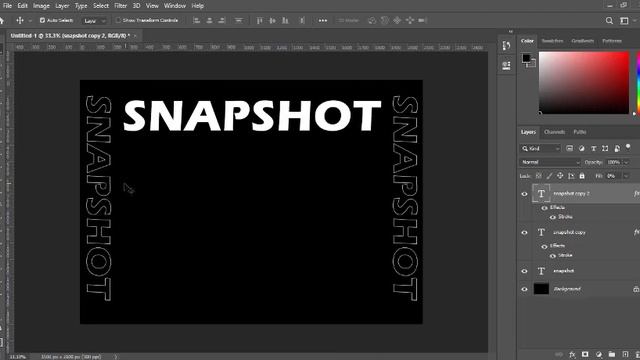The width and height of the screenshot is (640, 360).
Task: Hide the Background layer
Action: (x=524, y=289)
